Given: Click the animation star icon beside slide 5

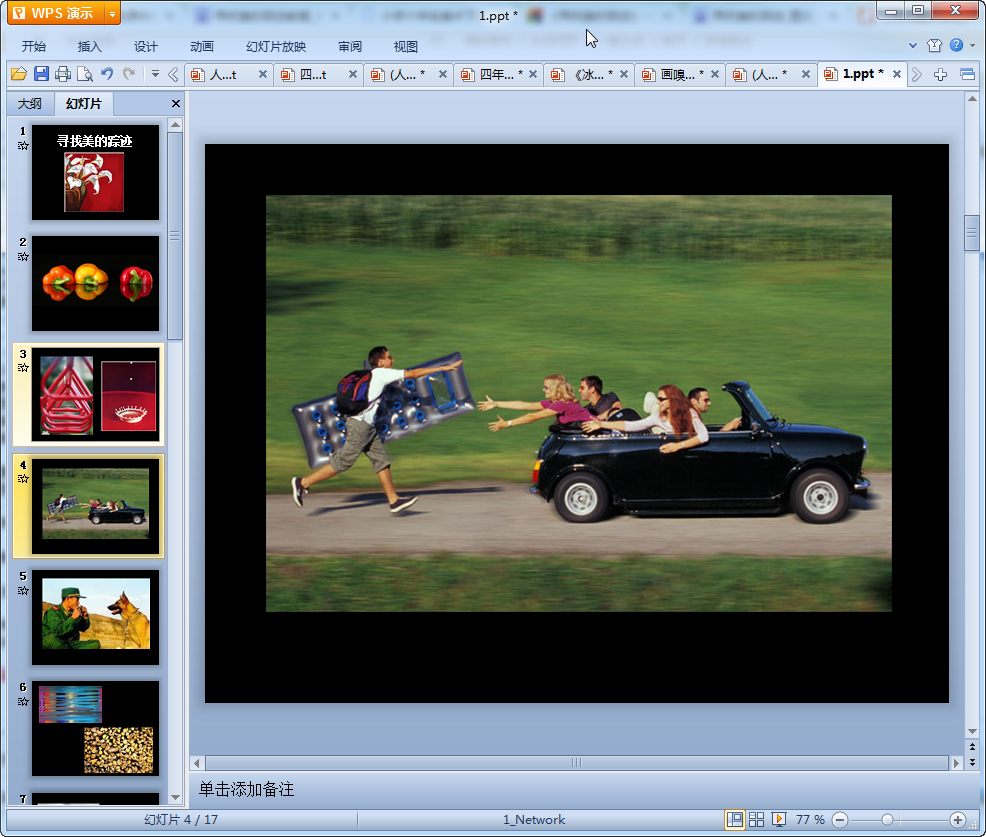Looking at the screenshot, I should pyautogui.click(x=23, y=590).
